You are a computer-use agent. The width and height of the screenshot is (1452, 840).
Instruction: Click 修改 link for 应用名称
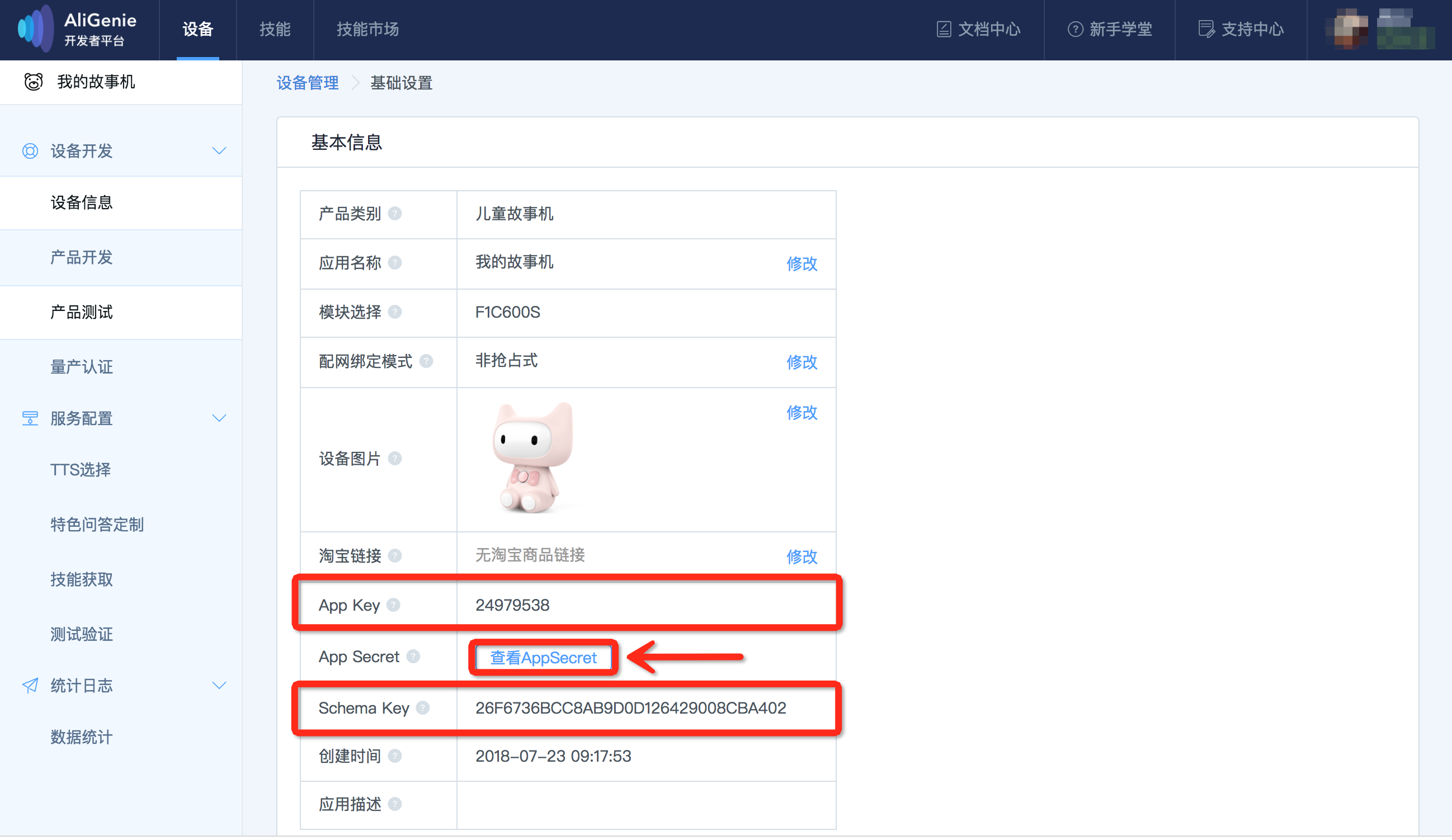point(802,263)
